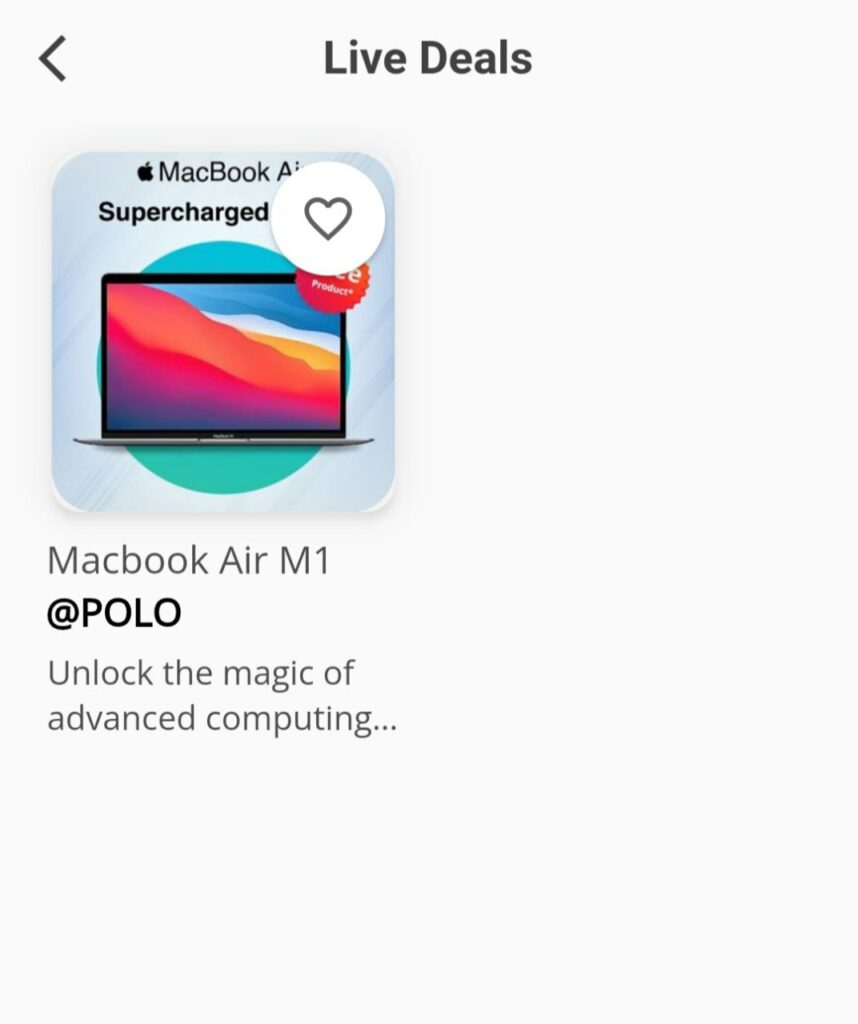Click the truncated "advanced computing..." text line
858x1024 pixels.
[222, 718]
